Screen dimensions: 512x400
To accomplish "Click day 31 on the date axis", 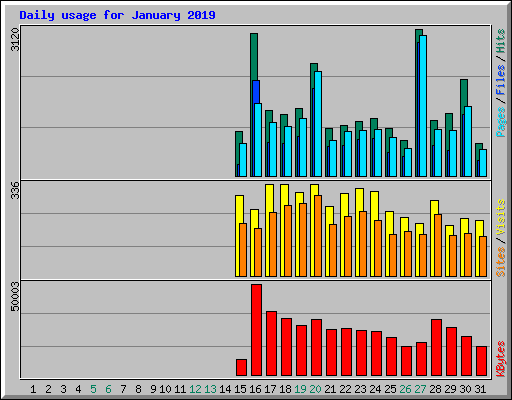I will [x=480, y=389].
